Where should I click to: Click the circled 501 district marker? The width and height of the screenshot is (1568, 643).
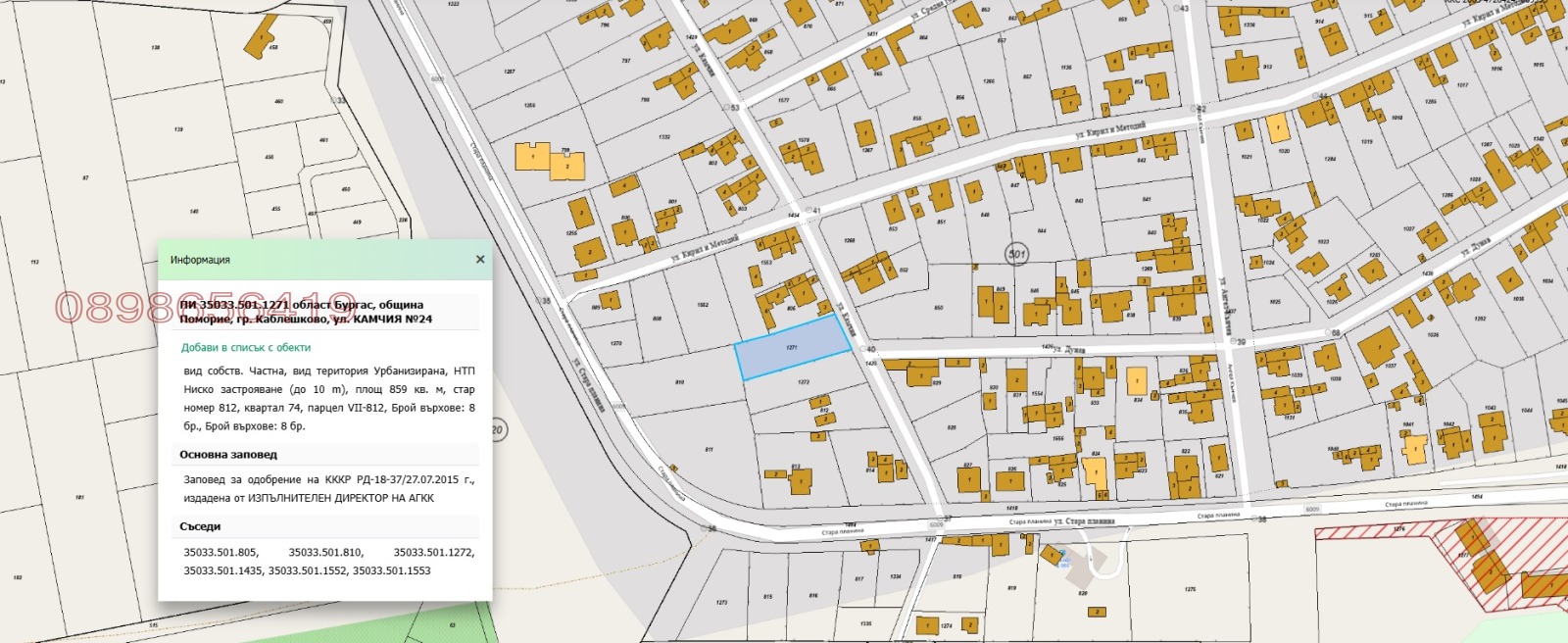(1016, 255)
